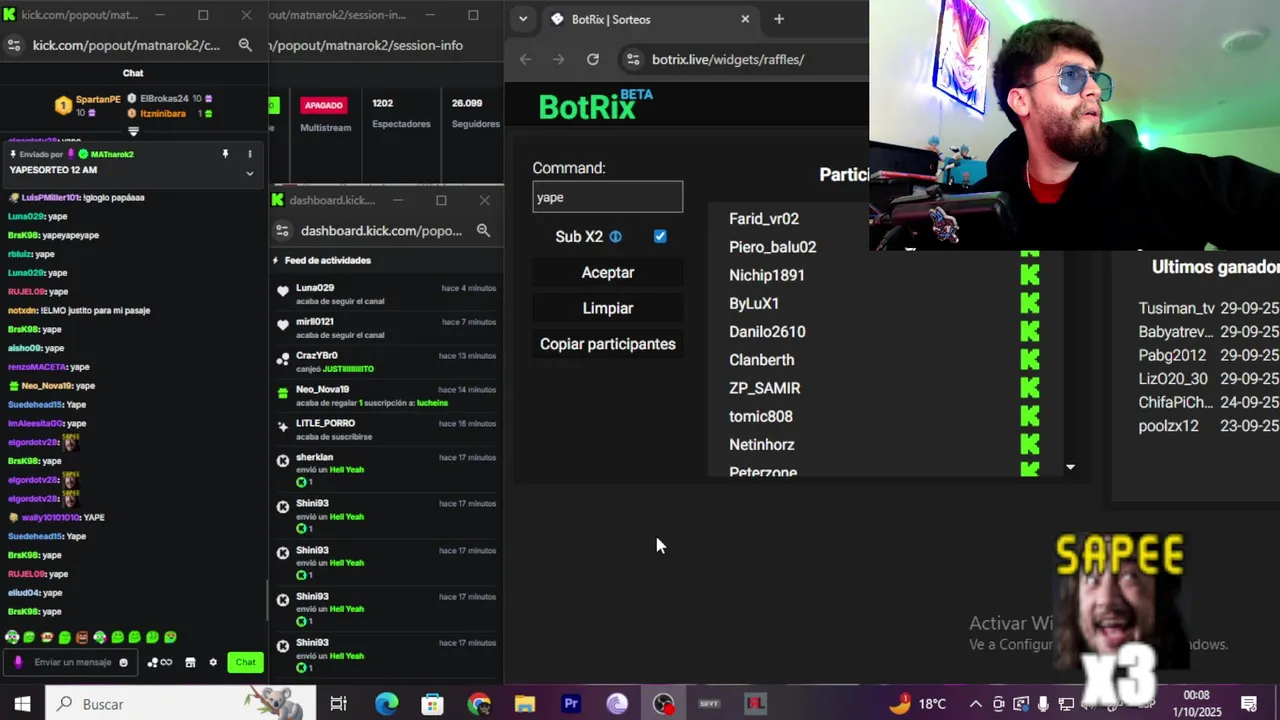Open the emoji picker in message box
Image resolution: width=1280 pixels, height=720 pixels.
[124, 662]
